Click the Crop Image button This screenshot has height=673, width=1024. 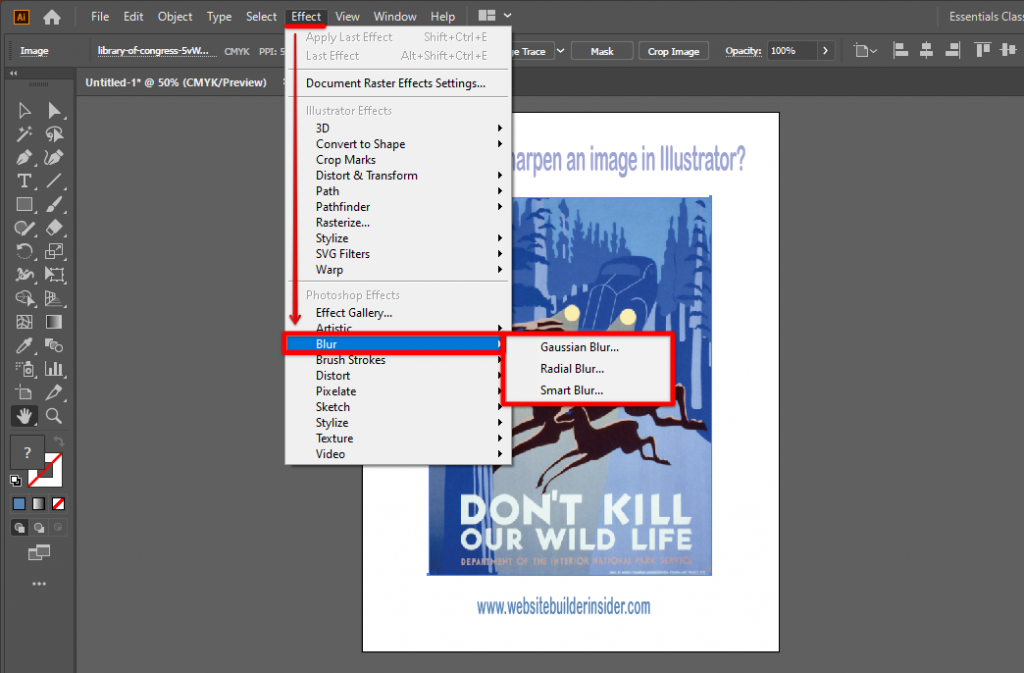pyautogui.click(x=673, y=50)
